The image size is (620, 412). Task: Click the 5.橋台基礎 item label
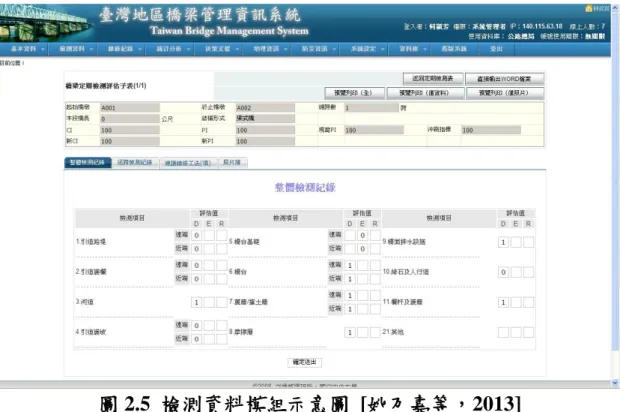[244, 242]
